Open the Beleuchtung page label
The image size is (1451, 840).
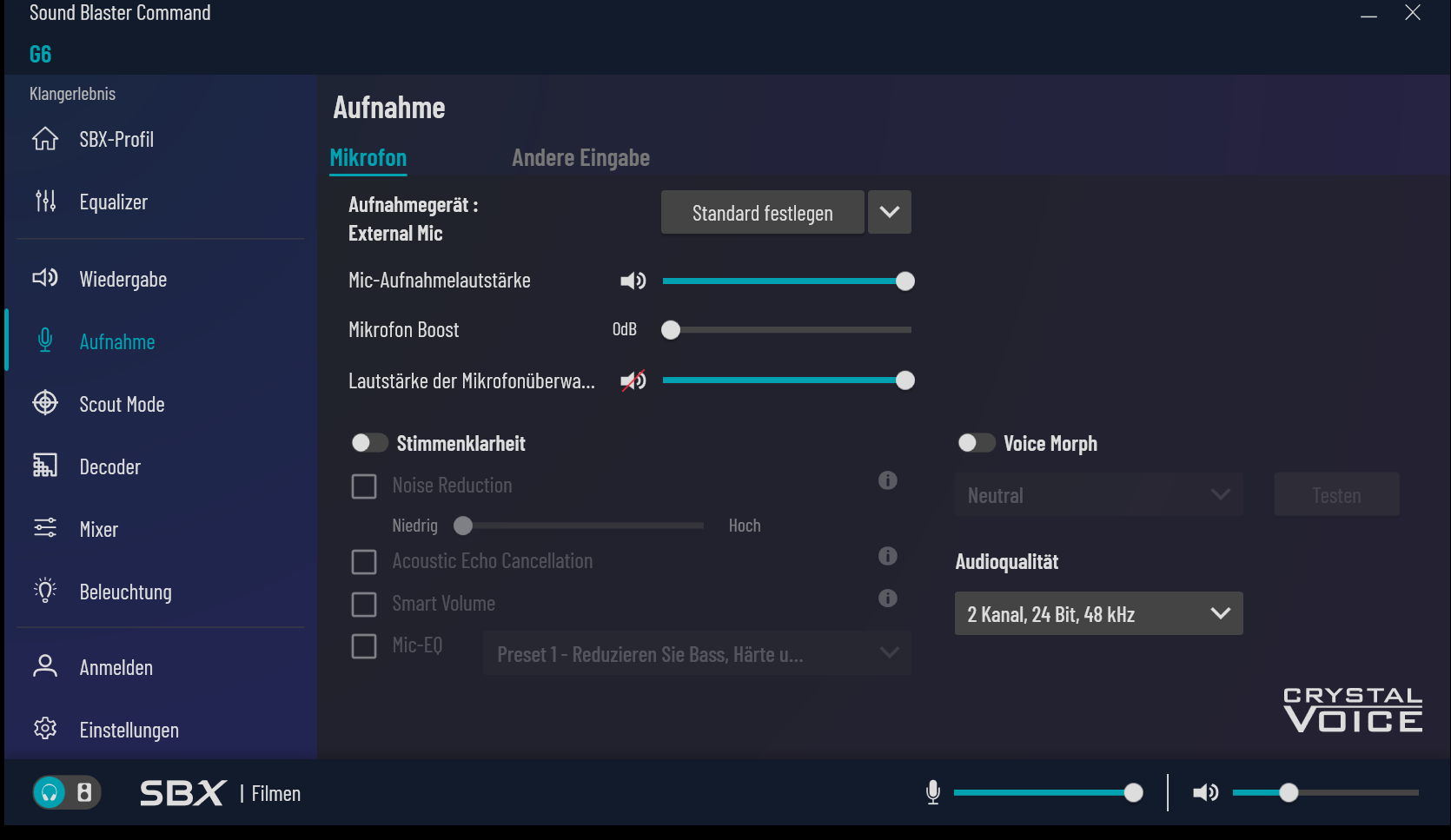tap(125, 592)
